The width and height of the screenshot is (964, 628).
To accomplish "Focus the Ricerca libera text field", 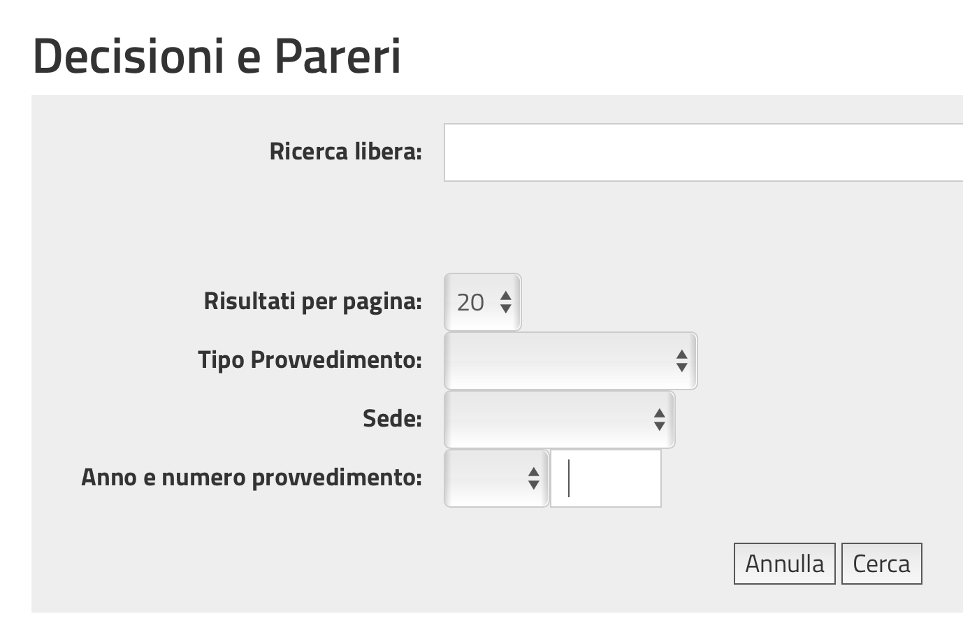I will pyautogui.click(x=700, y=153).
